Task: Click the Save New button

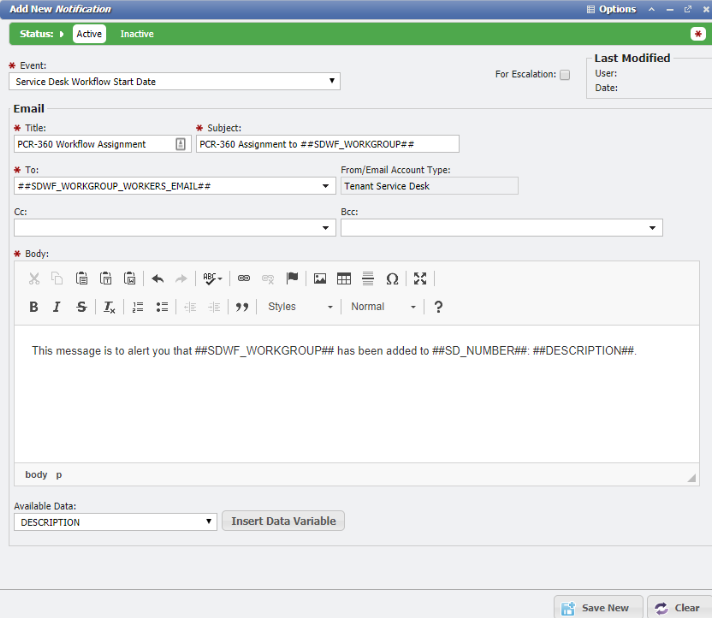Action: [x=596, y=608]
